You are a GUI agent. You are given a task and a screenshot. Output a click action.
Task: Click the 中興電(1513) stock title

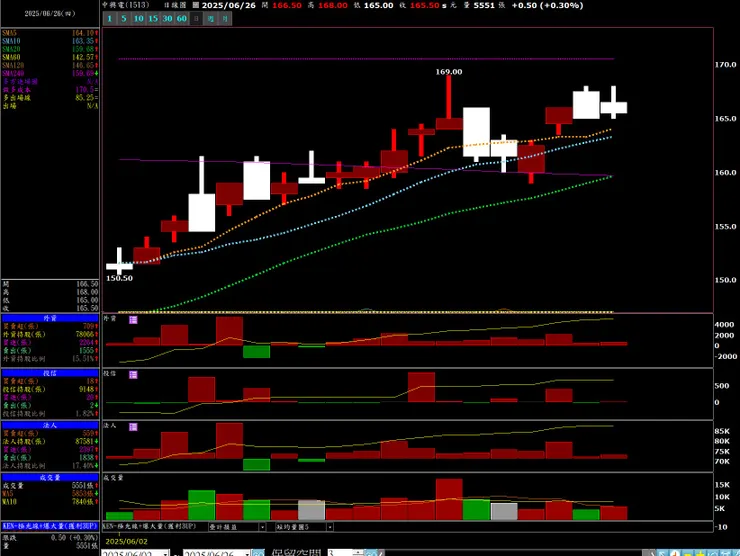(x=126, y=5)
